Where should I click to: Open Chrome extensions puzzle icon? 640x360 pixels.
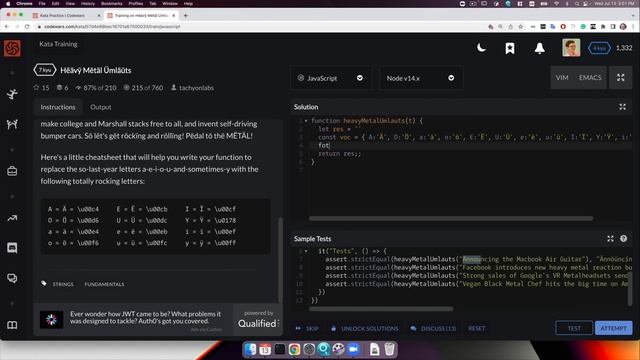click(x=603, y=27)
